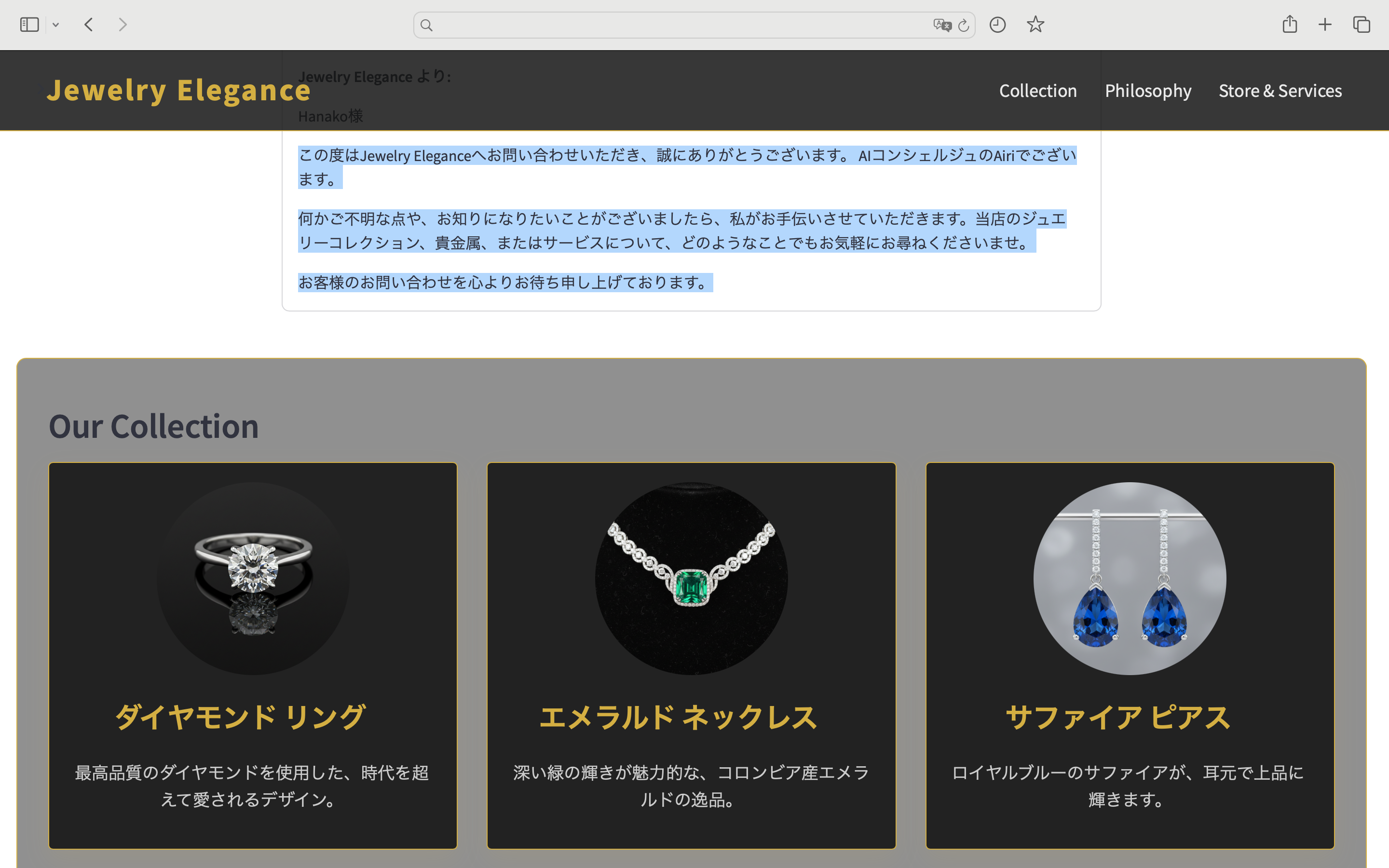This screenshot has width=1389, height=868.
Task: Open the back navigation arrow
Action: pyautogui.click(x=89, y=25)
